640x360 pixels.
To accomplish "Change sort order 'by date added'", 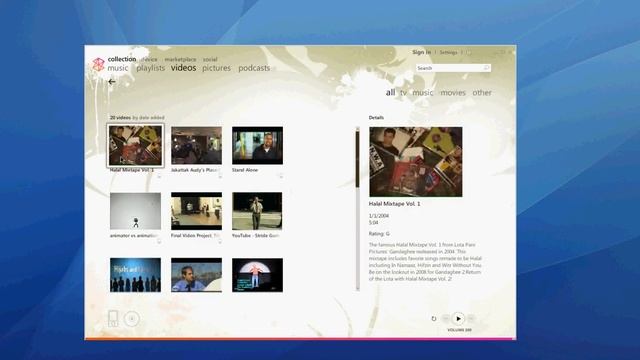I will pyautogui.click(x=148, y=118).
